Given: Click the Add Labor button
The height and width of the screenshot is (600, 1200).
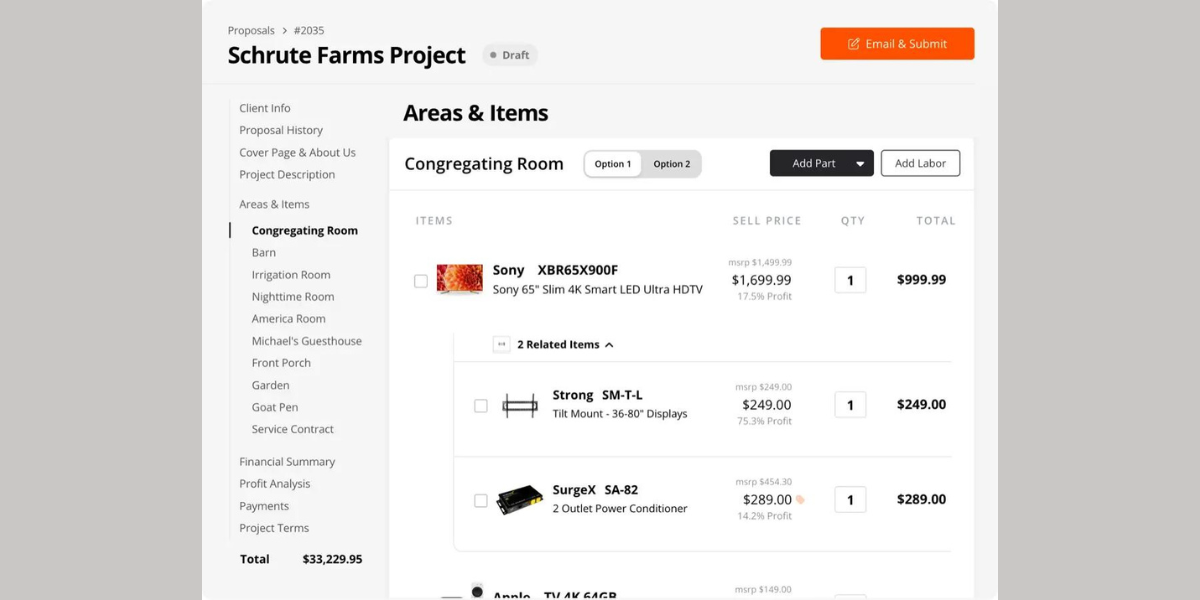Looking at the screenshot, I should click(x=920, y=163).
